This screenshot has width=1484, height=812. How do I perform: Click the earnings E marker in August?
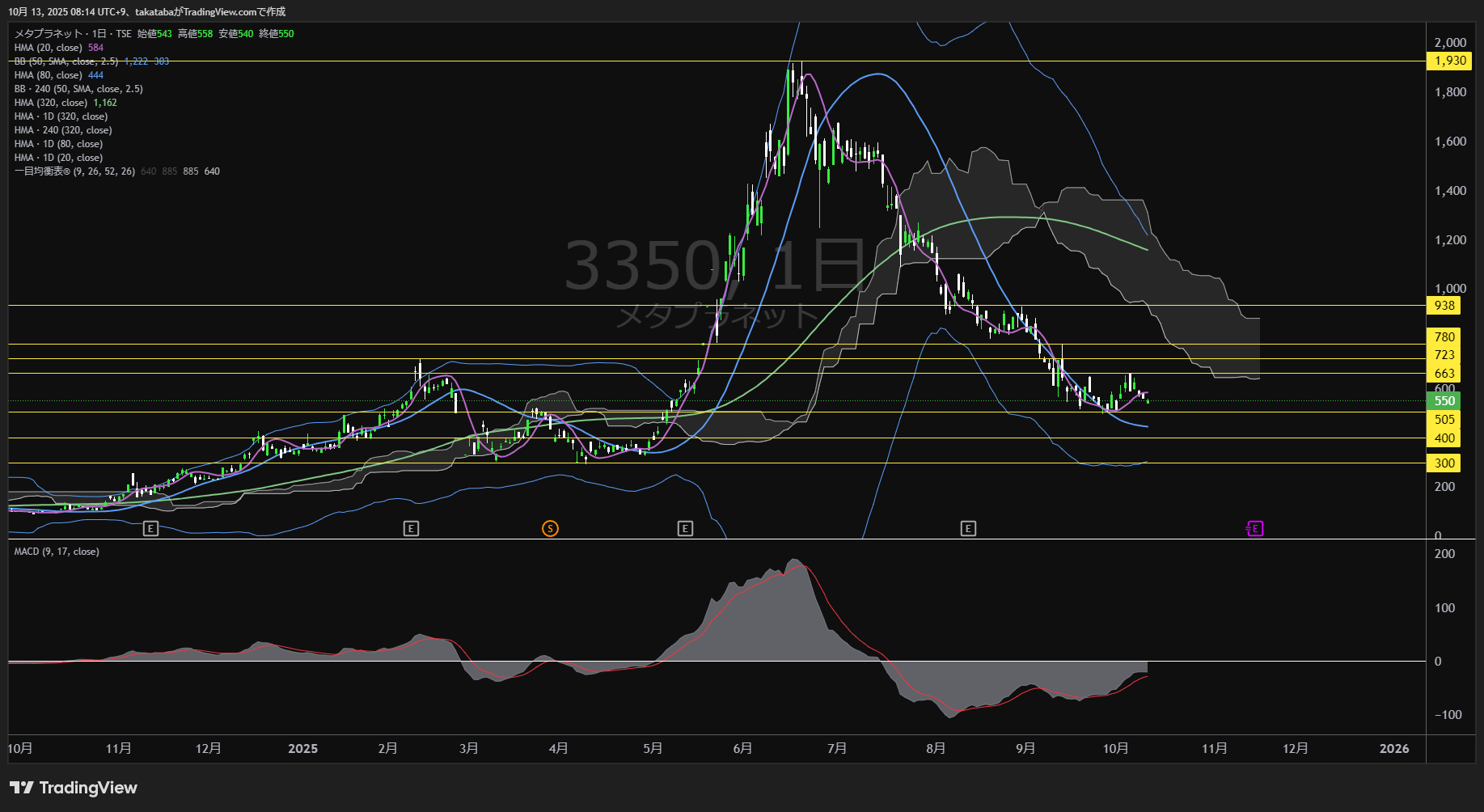(968, 529)
